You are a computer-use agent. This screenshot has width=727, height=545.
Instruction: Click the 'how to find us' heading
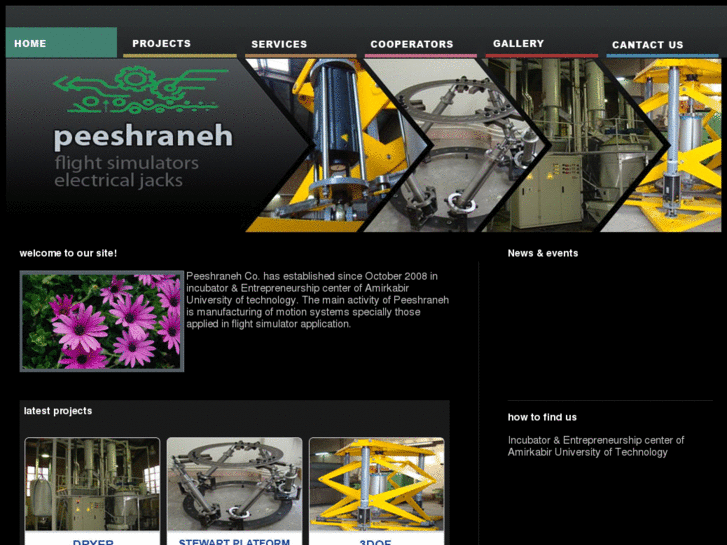coord(542,417)
